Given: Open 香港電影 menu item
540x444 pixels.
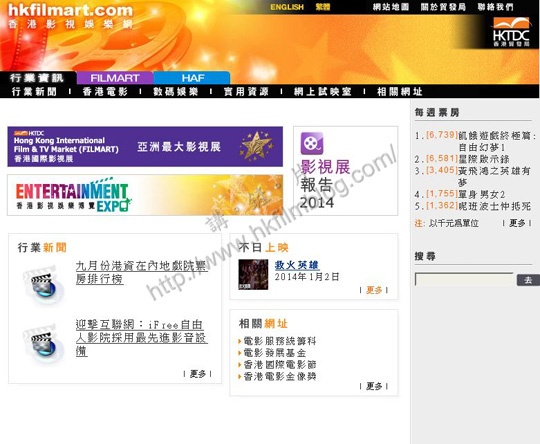Looking at the screenshot, I should click(105, 92).
